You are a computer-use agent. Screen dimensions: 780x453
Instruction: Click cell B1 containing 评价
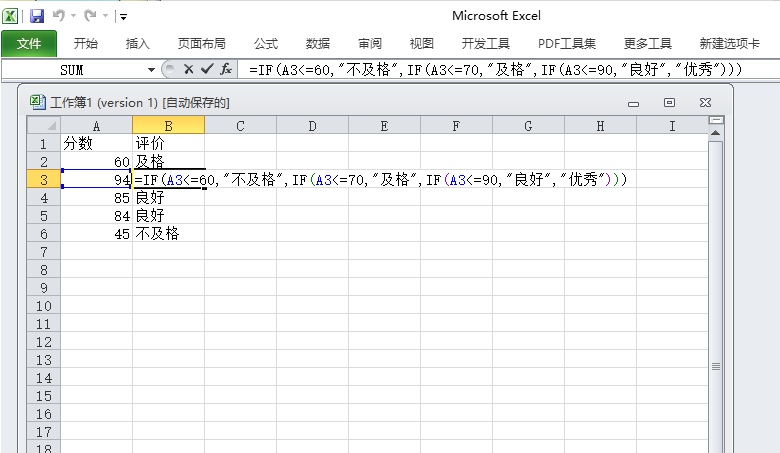click(169, 143)
